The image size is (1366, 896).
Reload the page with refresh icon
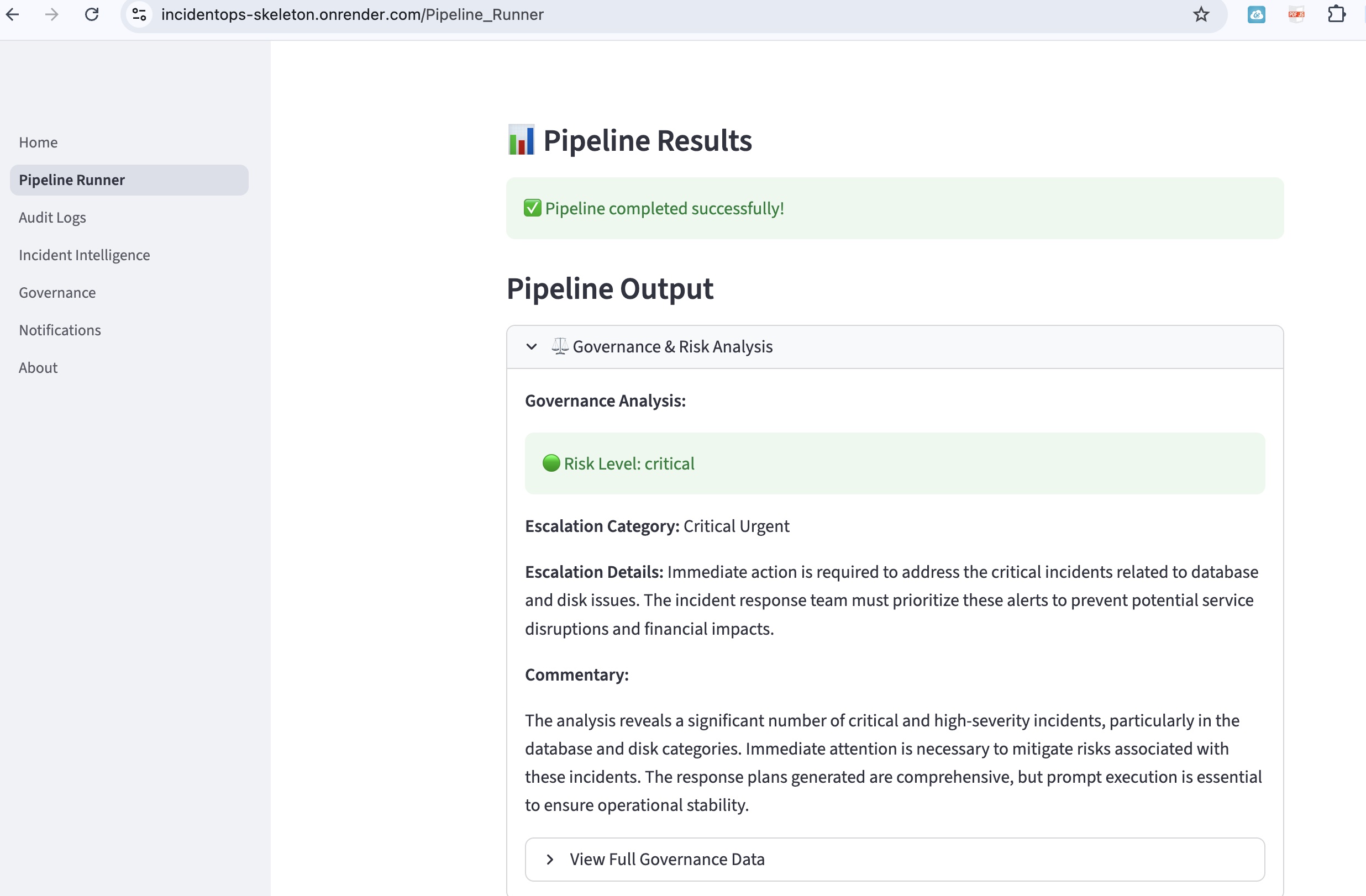(92, 14)
